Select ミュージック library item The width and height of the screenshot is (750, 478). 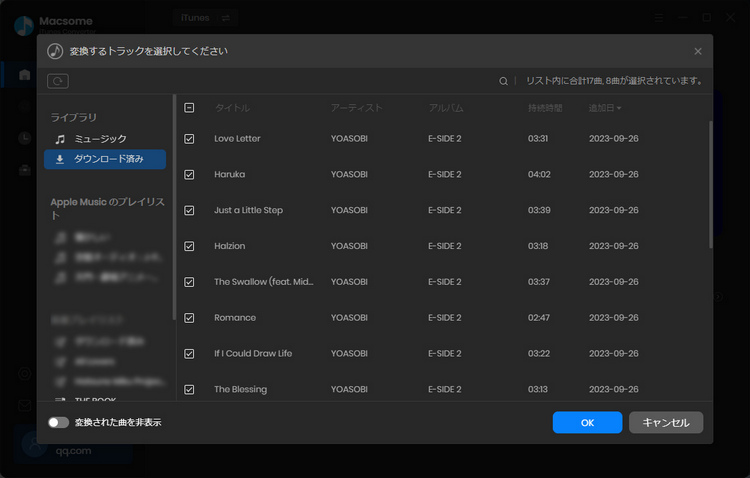point(105,139)
